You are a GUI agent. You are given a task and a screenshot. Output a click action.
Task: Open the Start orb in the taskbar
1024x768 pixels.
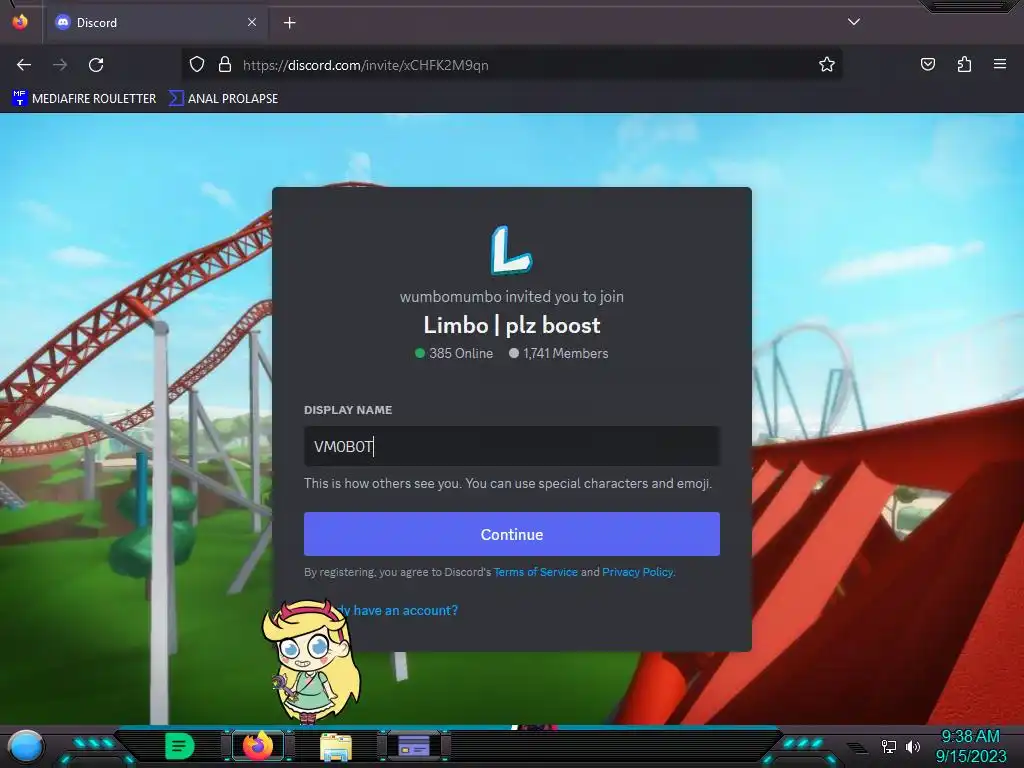tap(26, 747)
